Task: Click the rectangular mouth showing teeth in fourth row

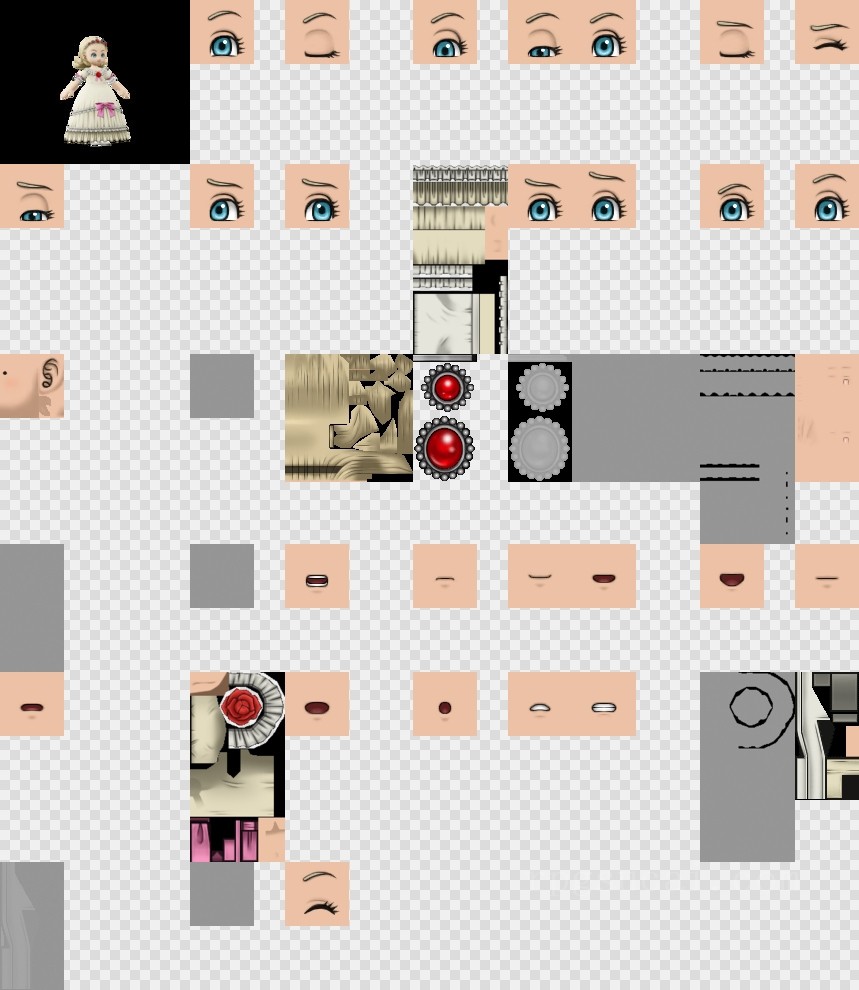Action: click(317, 578)
